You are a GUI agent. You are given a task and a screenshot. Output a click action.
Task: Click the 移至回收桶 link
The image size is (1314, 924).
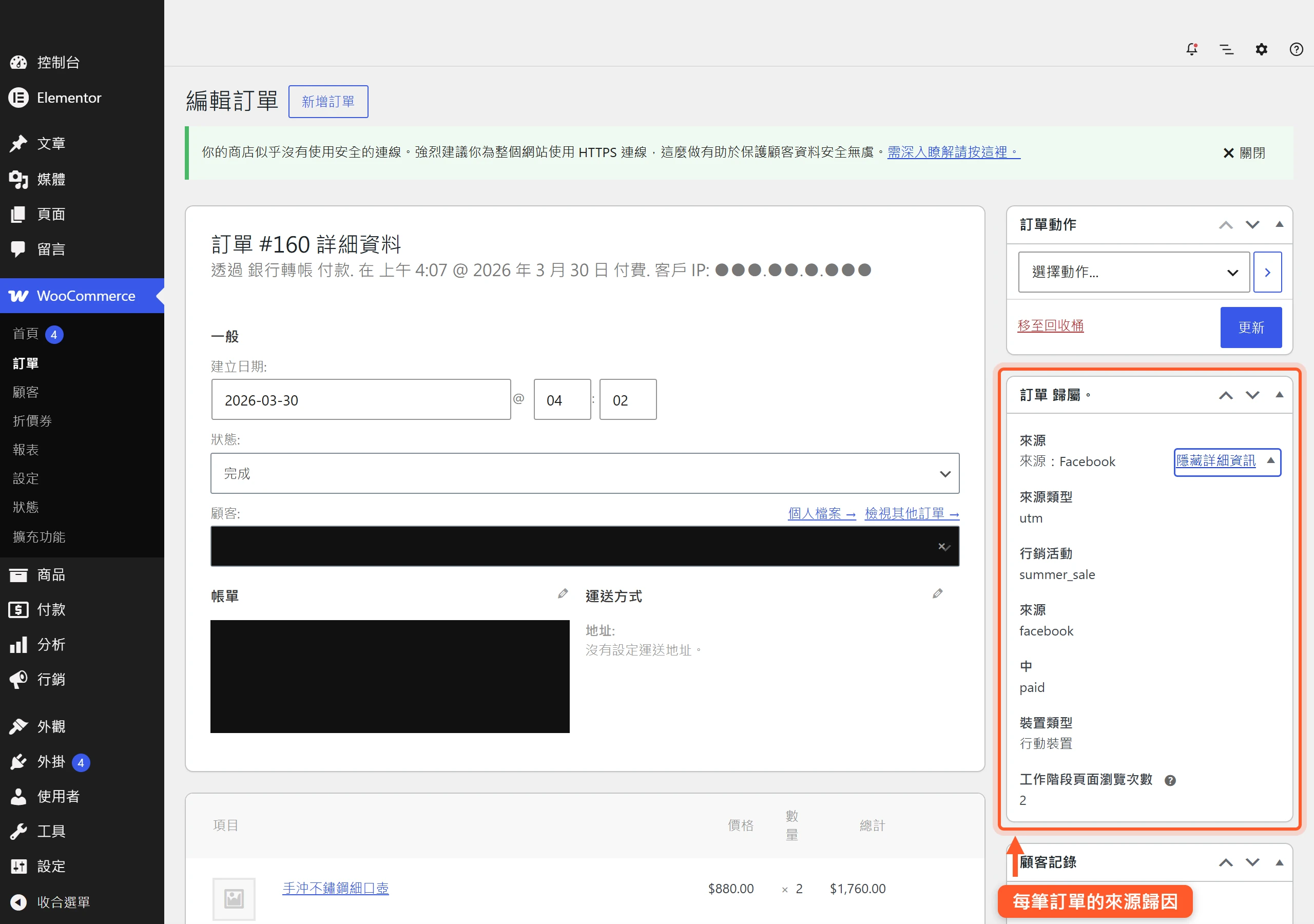click(1050, 325)
